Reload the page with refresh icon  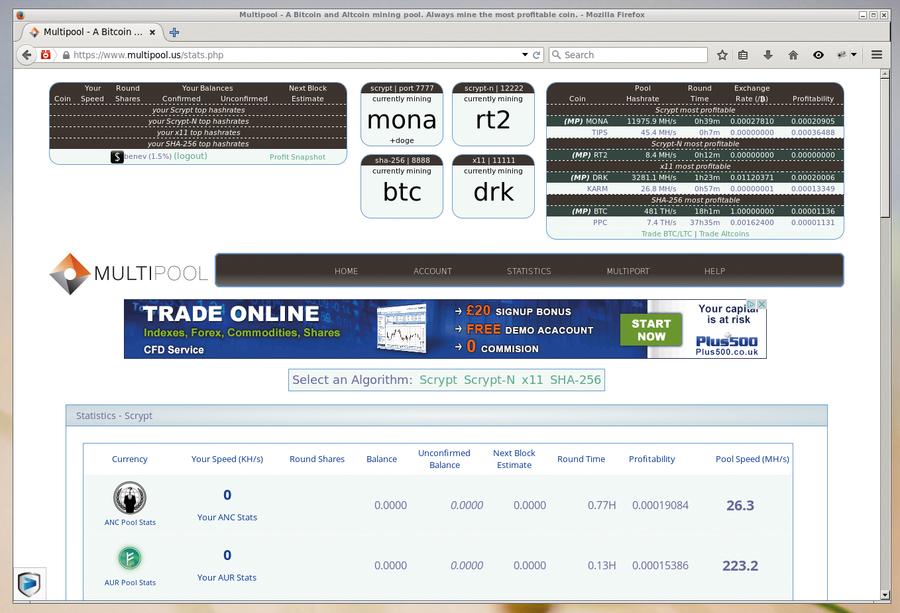point(537,55)
